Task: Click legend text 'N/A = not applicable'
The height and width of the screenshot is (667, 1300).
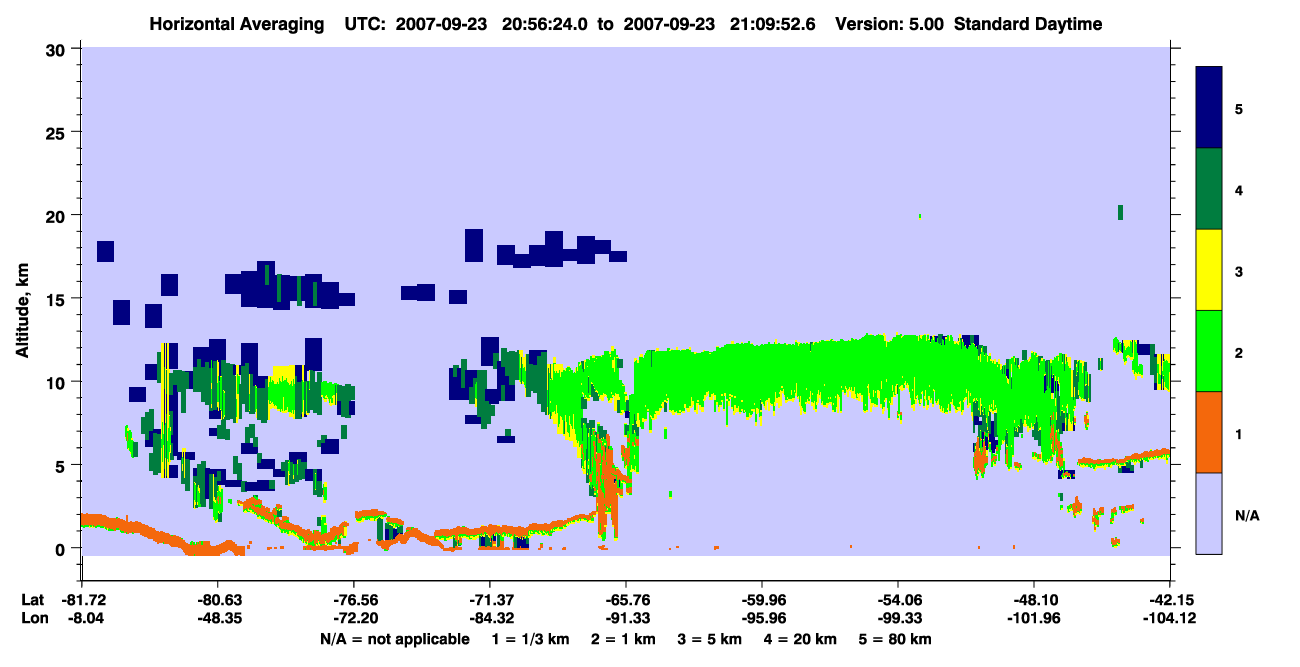Action: tap(395, 639)
